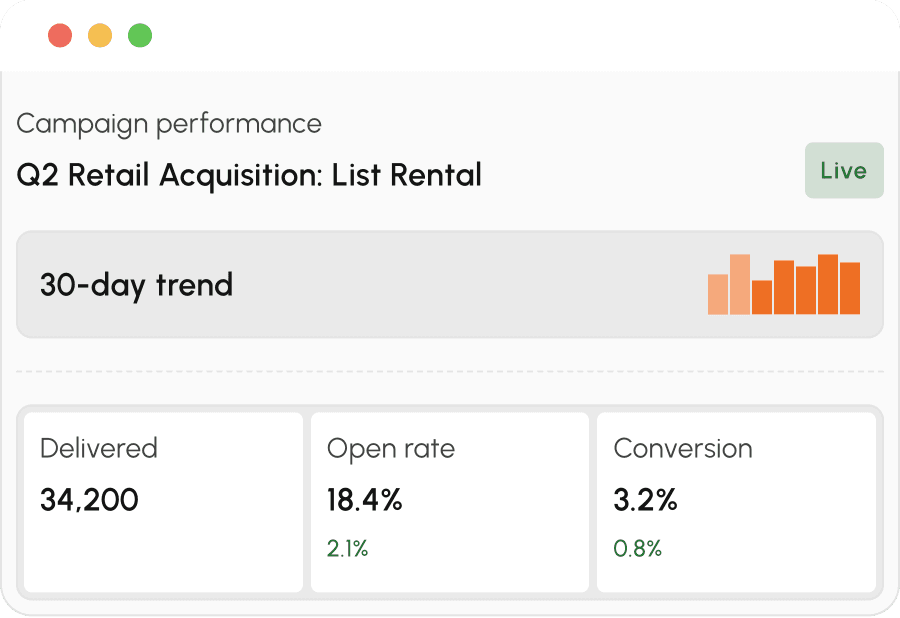Screen dimensions: 900x618
Task: Click the yellow minimize window button
Action: pyautogui.click(x=100, y=36)
